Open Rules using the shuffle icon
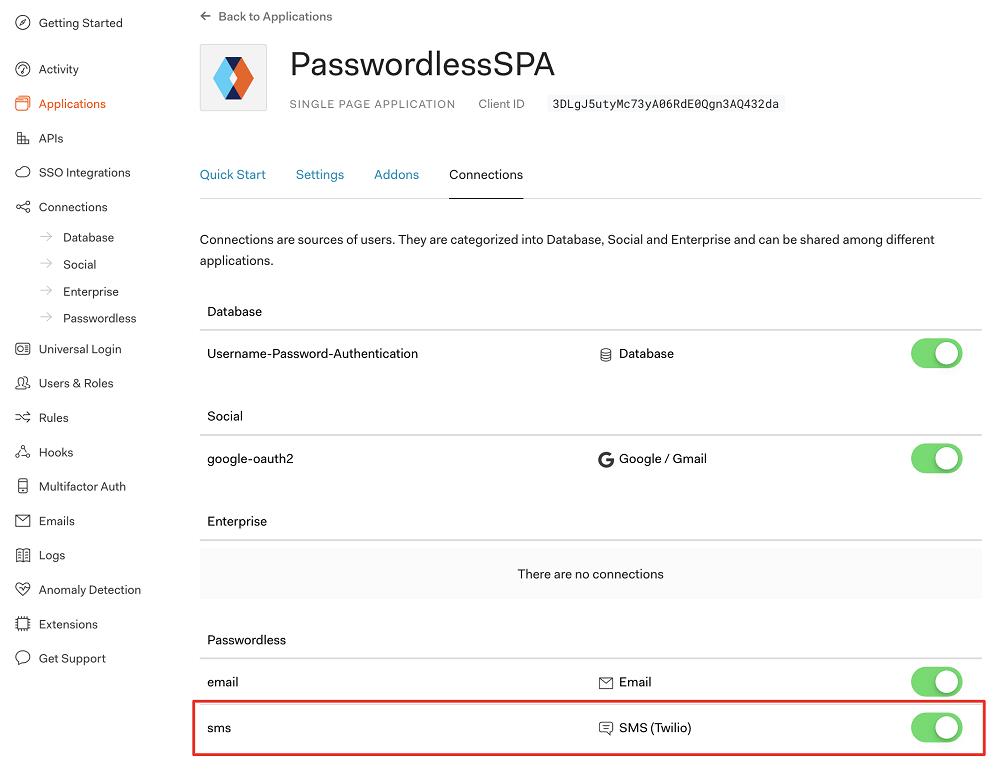Image resolution: width=1000 pixels, height=770 pixels. [22, 417]
